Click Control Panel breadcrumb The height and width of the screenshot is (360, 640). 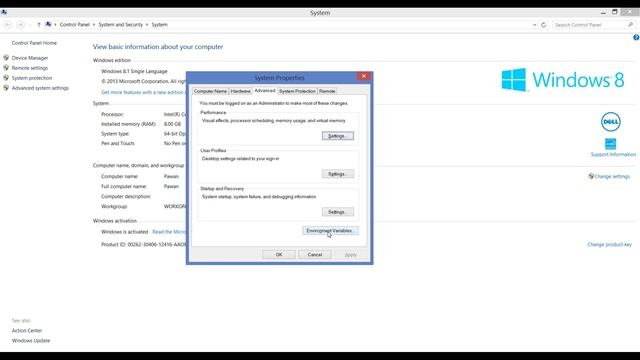pyautogui.click(x=75, y=25)
